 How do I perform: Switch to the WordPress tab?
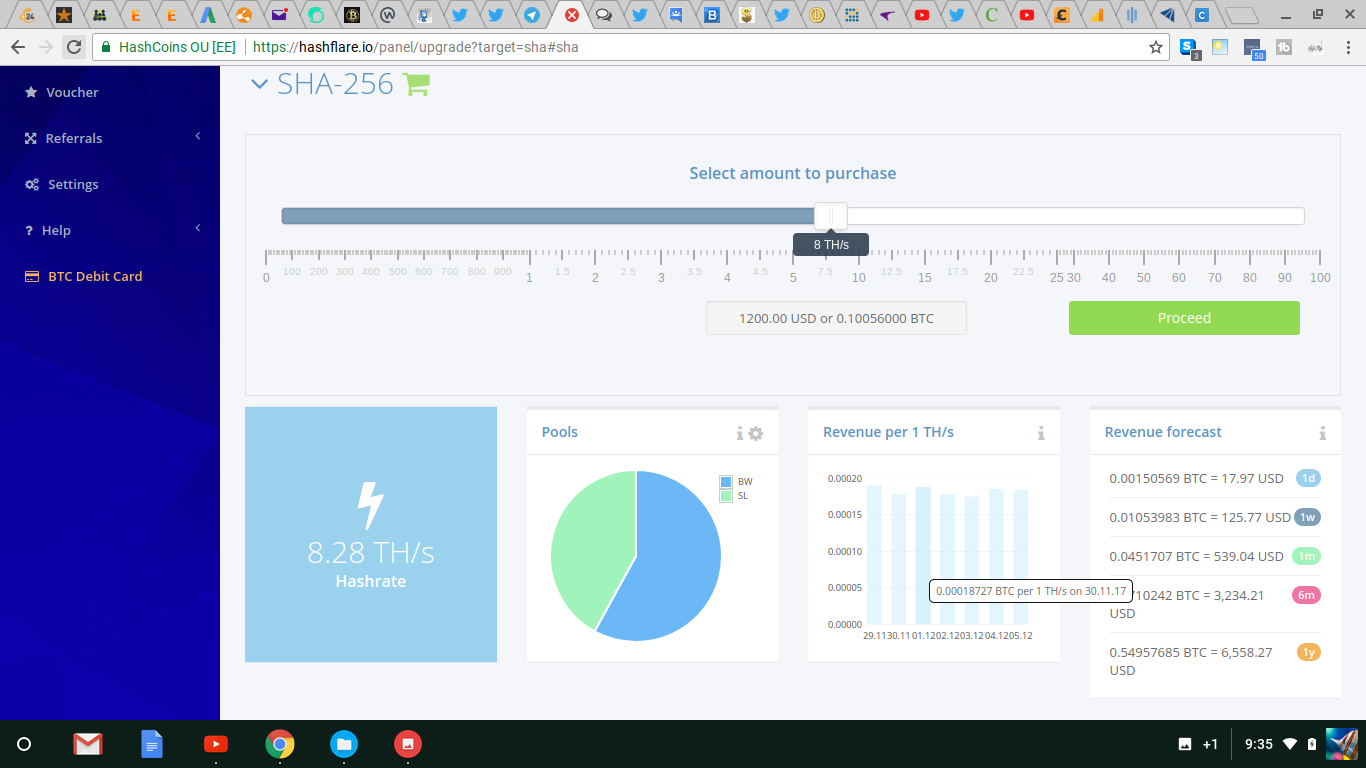click(x=387, y=15)
